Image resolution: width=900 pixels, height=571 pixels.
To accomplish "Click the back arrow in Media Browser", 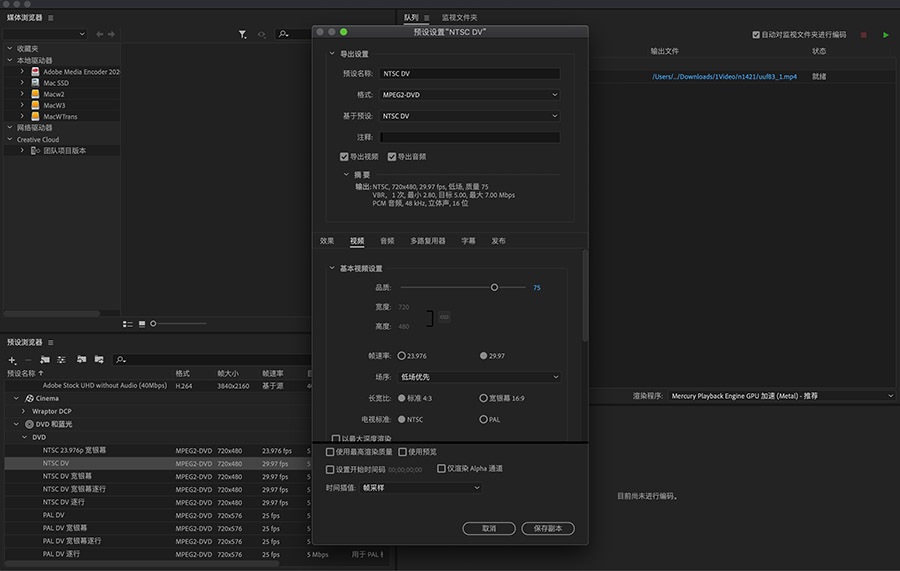I will pyautogui.click(x=99, y=34).
